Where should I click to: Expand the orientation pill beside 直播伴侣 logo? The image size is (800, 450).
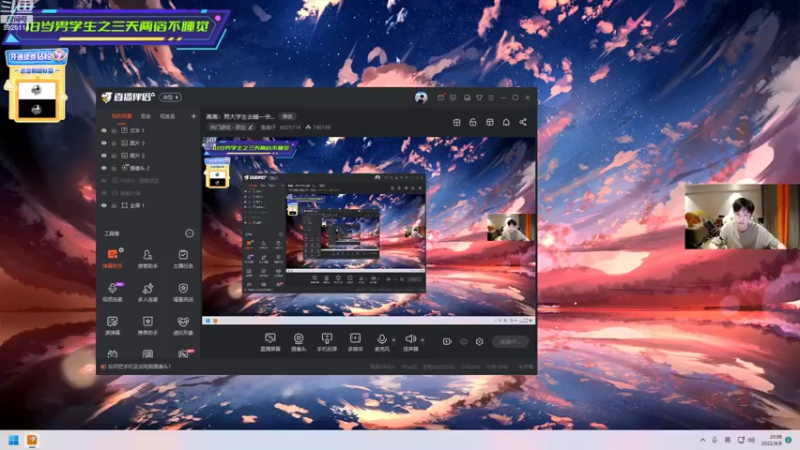pyautogui.click(x=170, y=97)
